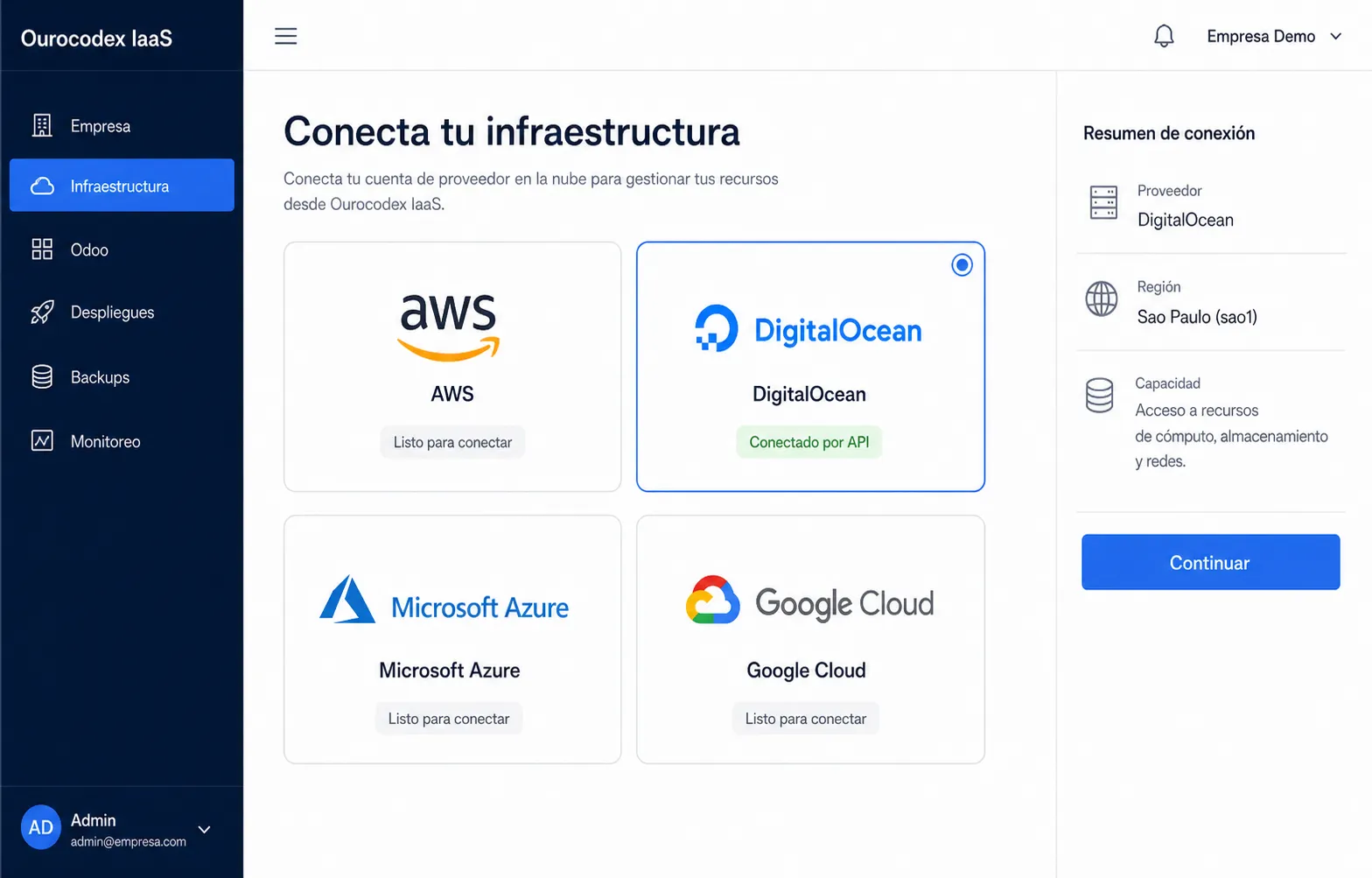This screenshot has width=1372, height=878.
Task: Select the AWS provider card
Action: [x=452, y=367]
